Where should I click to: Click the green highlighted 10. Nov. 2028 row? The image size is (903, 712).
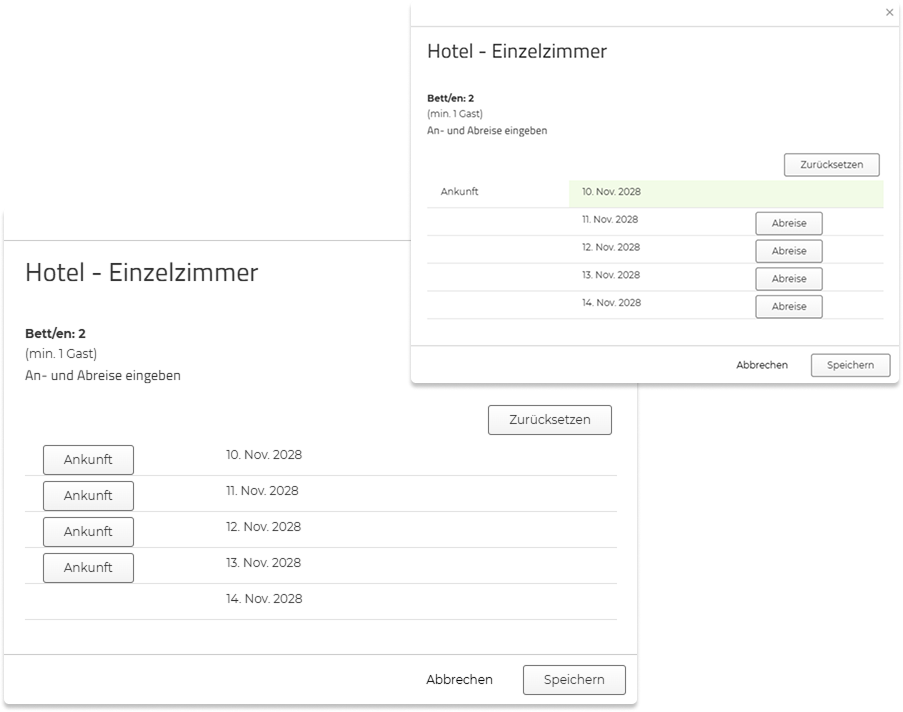725,192
